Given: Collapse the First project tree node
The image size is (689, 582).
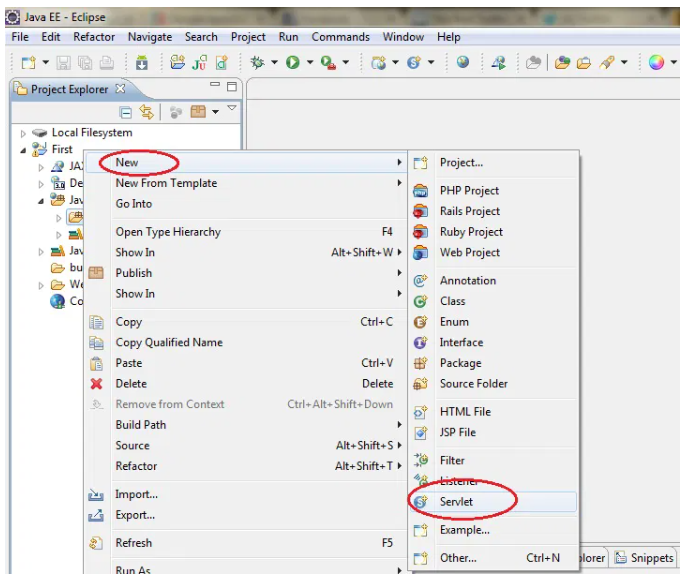Looking at the screenshot, I should pyautogui.click(x=24, y=150).
